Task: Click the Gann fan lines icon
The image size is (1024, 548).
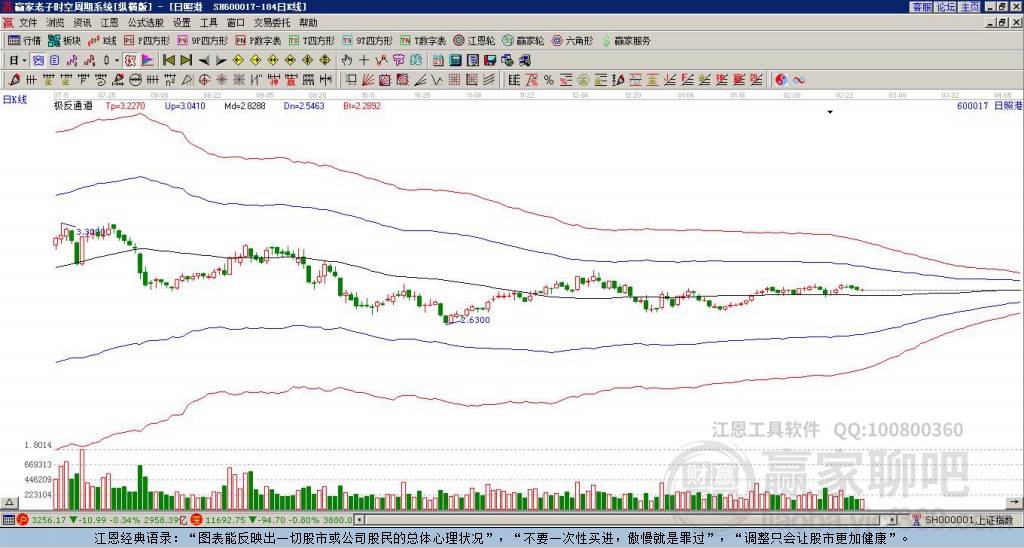Action: pos(368,80)
